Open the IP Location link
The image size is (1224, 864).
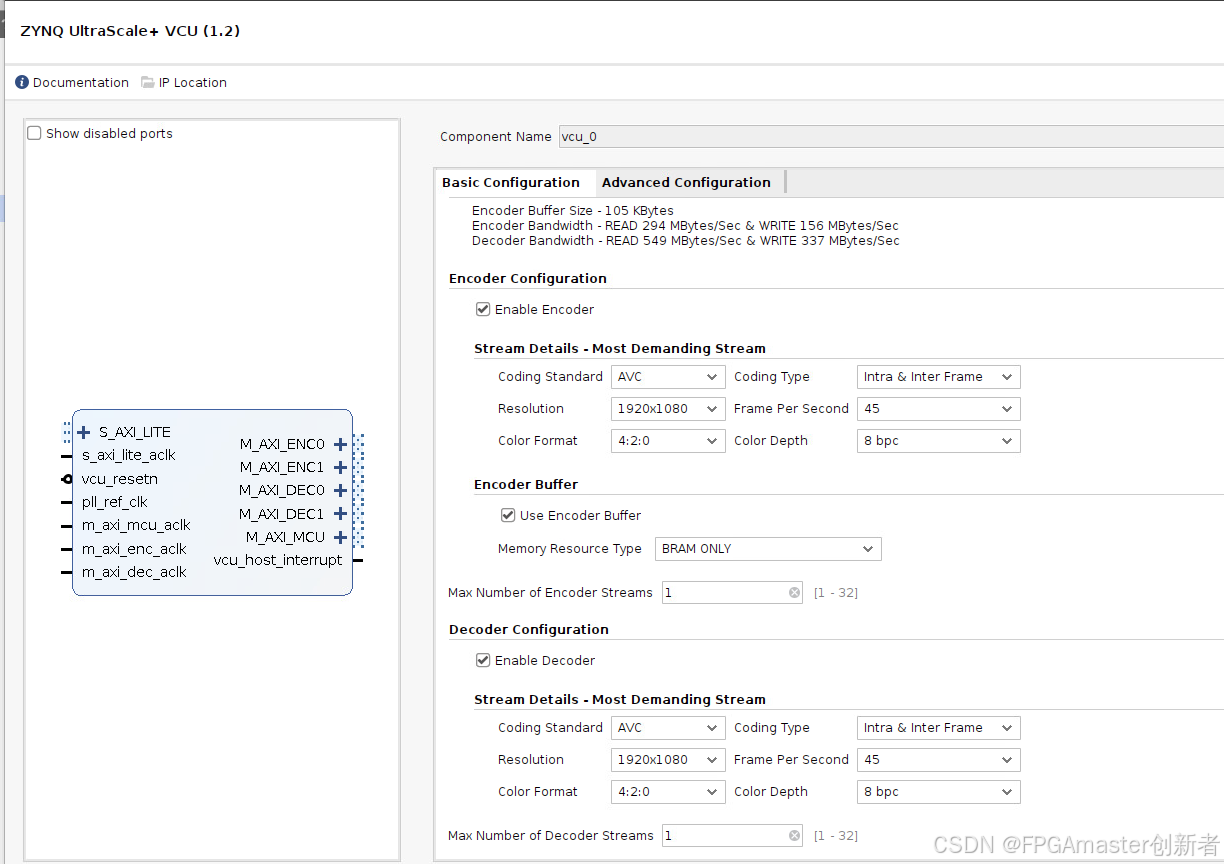(x=184, y=83)
